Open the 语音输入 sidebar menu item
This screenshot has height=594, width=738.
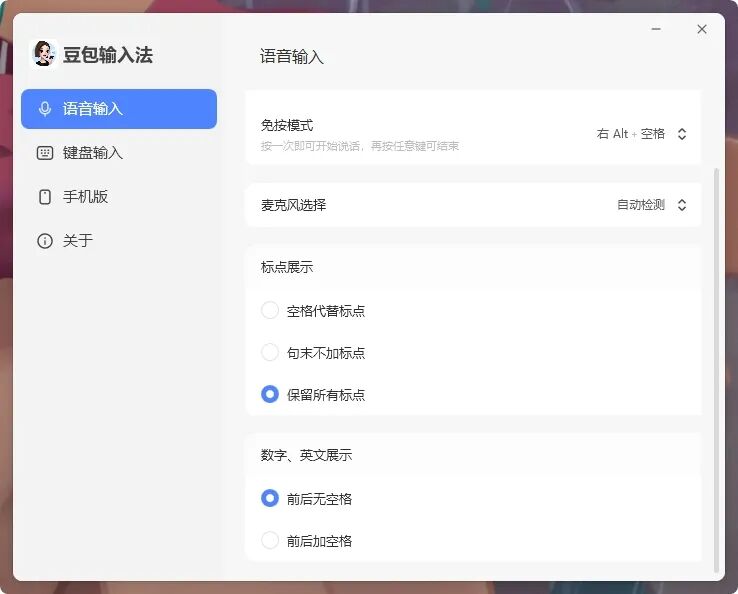click(x=119, y=109)
